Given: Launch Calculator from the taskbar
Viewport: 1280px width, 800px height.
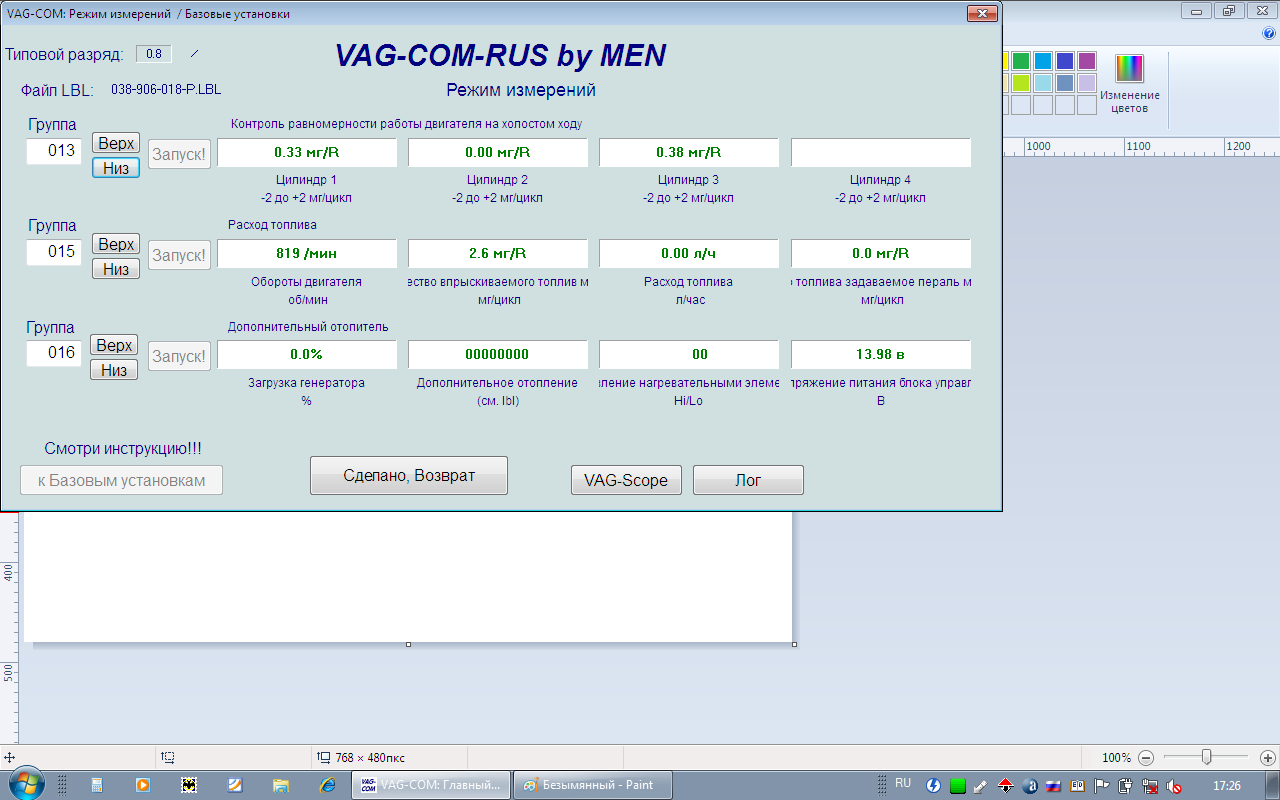Looking at the screenshot, I should click(97, 785).
